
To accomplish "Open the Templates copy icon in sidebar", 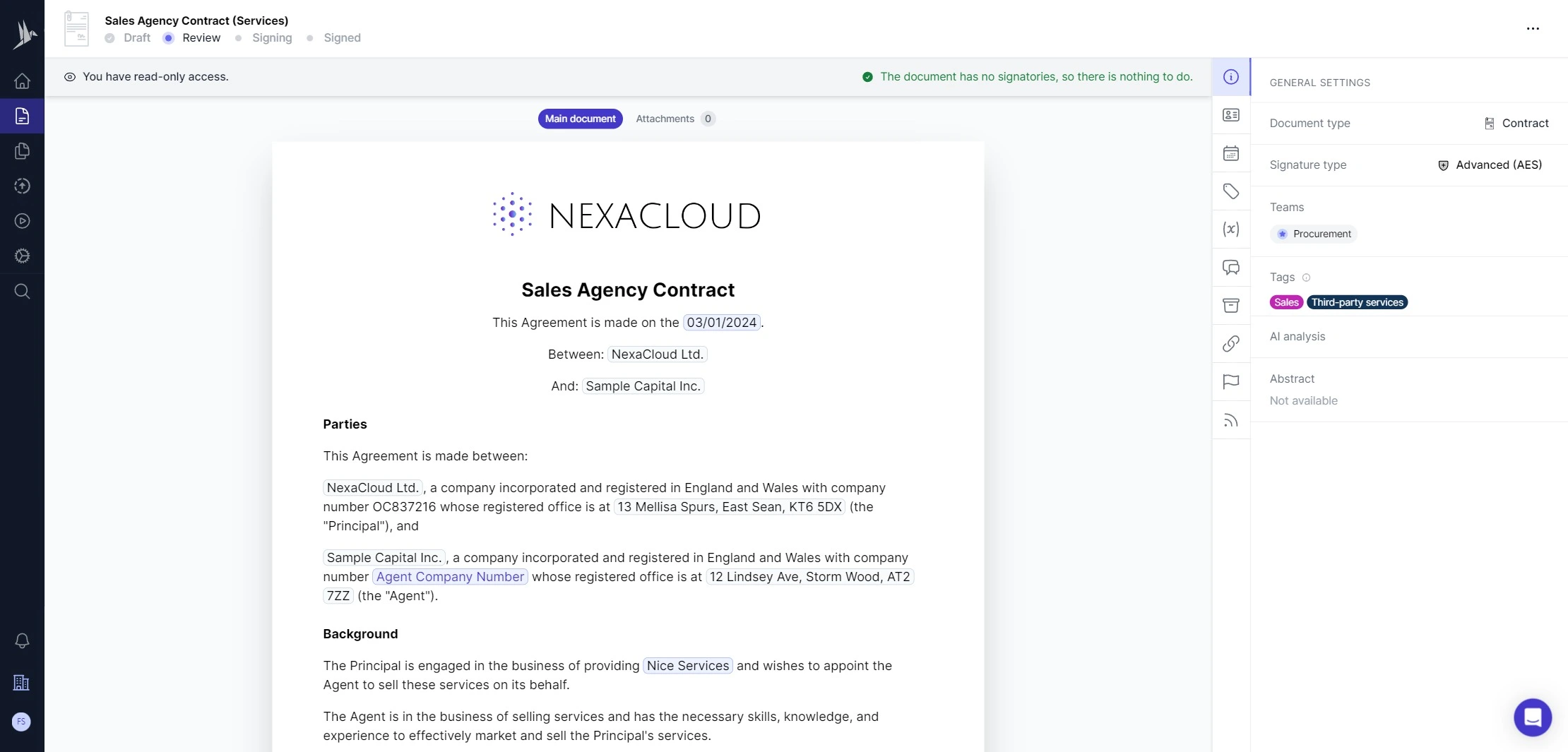I will 22,151.
